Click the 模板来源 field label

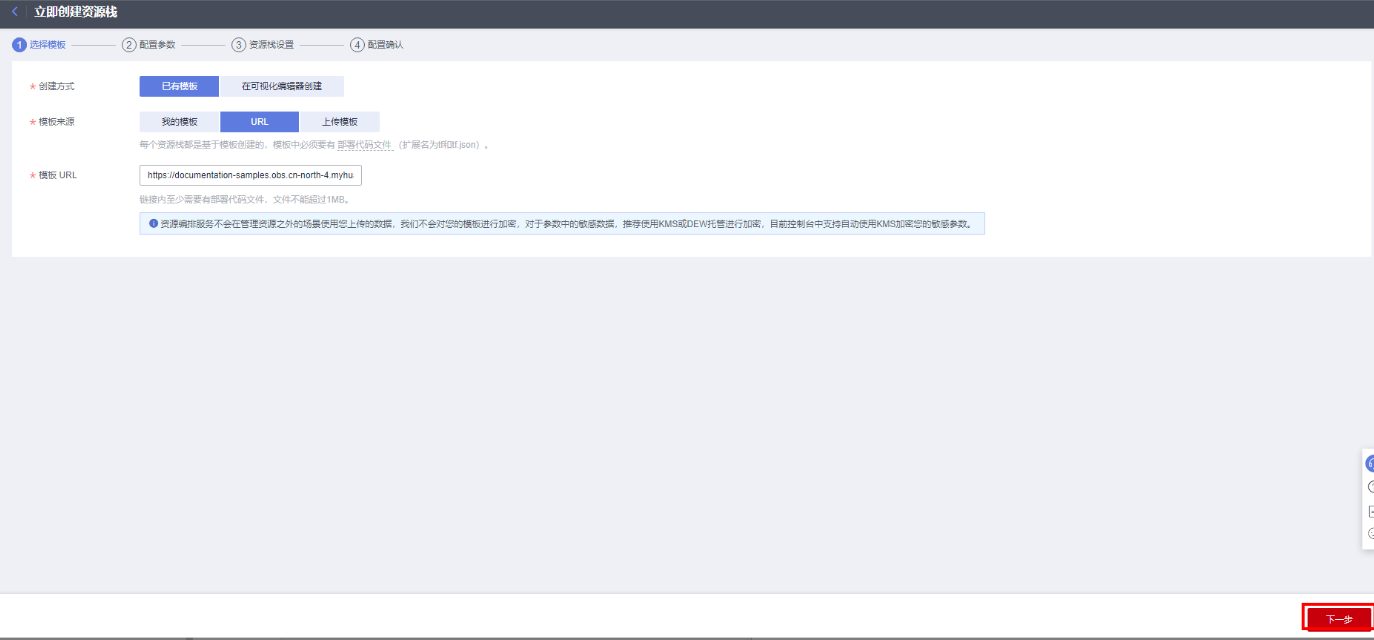tap(56, 122)
